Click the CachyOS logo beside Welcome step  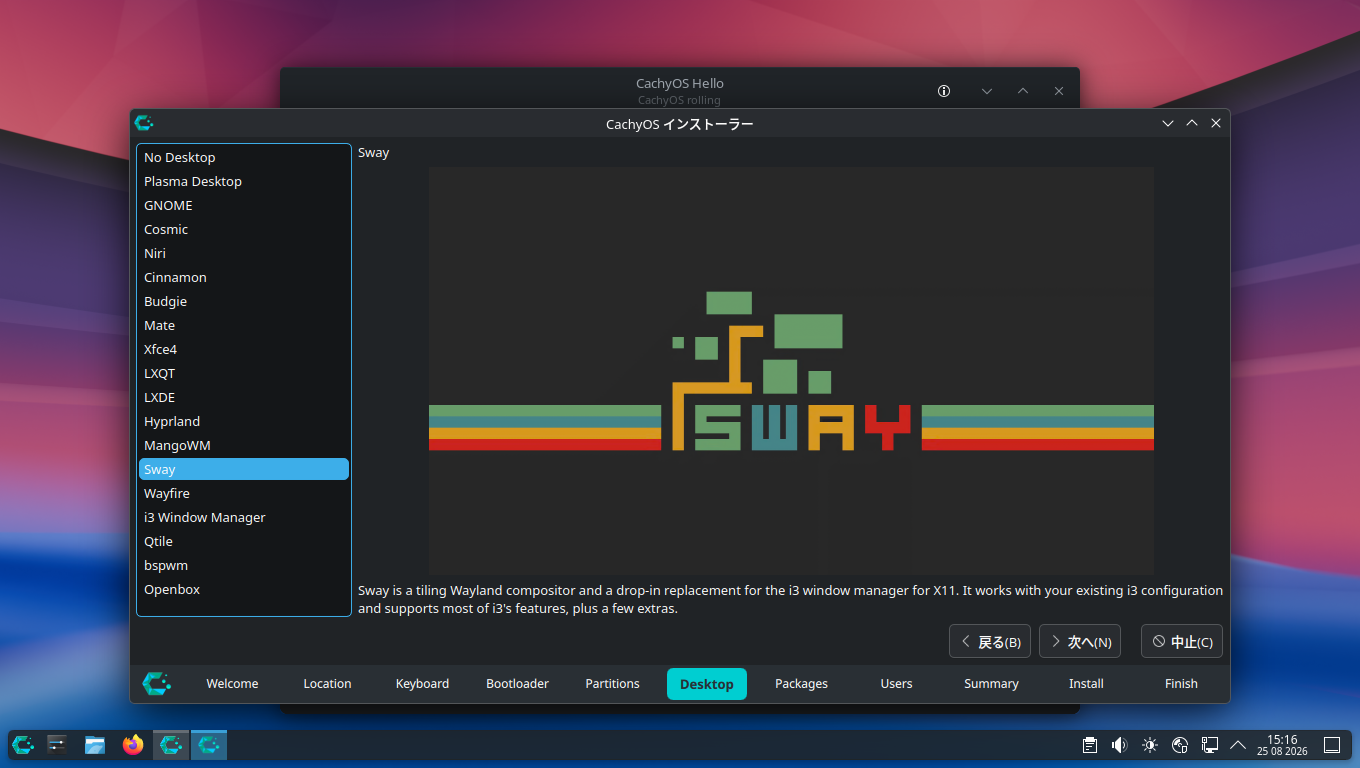click(x=157, y=683)
